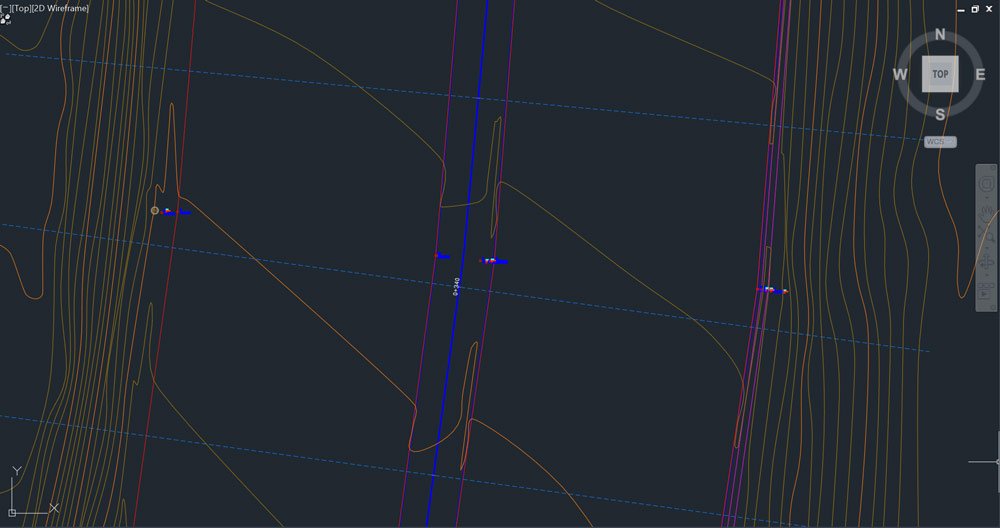Screen dimensions: 1000x528
Task: Click the TOP face of ViewCube
Action: (x=940, y=74)
